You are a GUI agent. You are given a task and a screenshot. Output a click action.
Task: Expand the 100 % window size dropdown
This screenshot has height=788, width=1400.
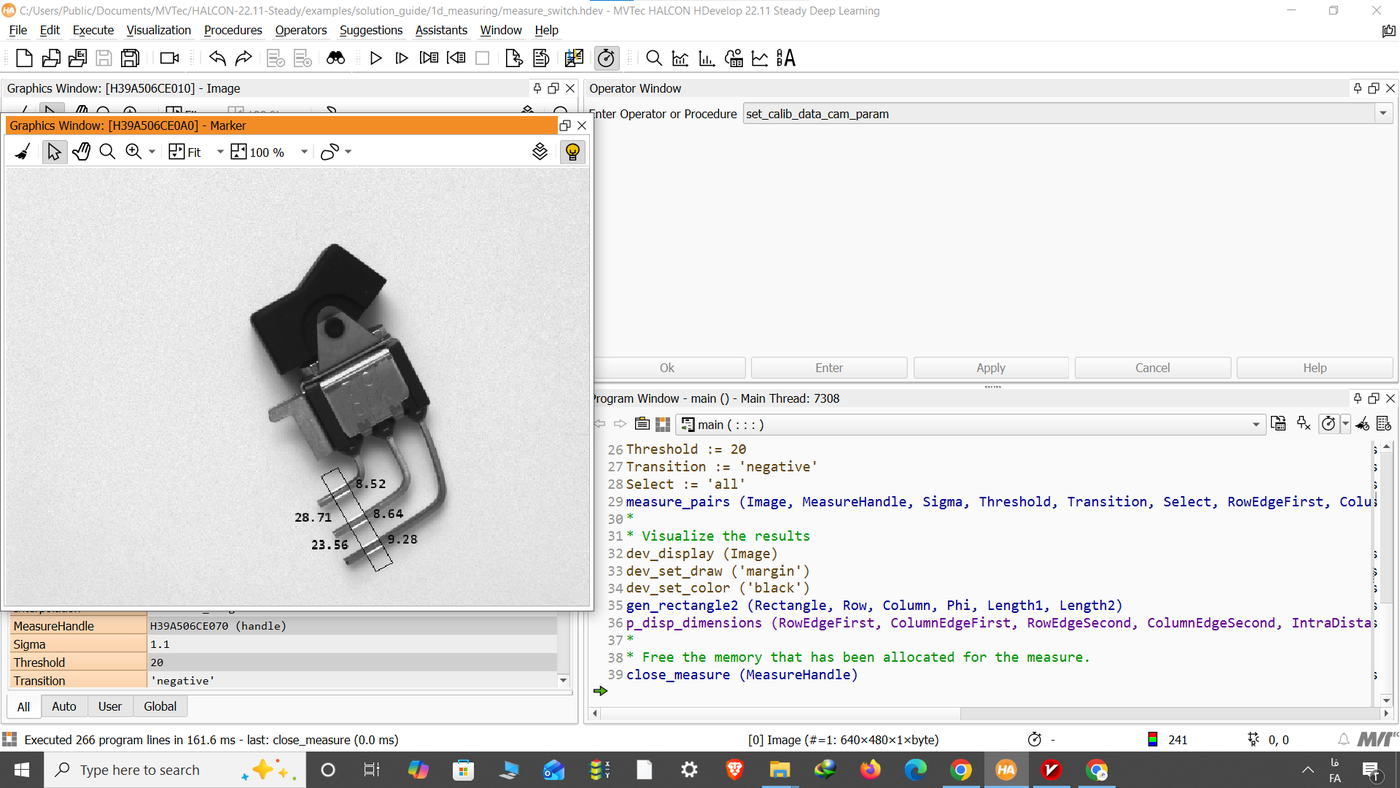tap(302, 152)
